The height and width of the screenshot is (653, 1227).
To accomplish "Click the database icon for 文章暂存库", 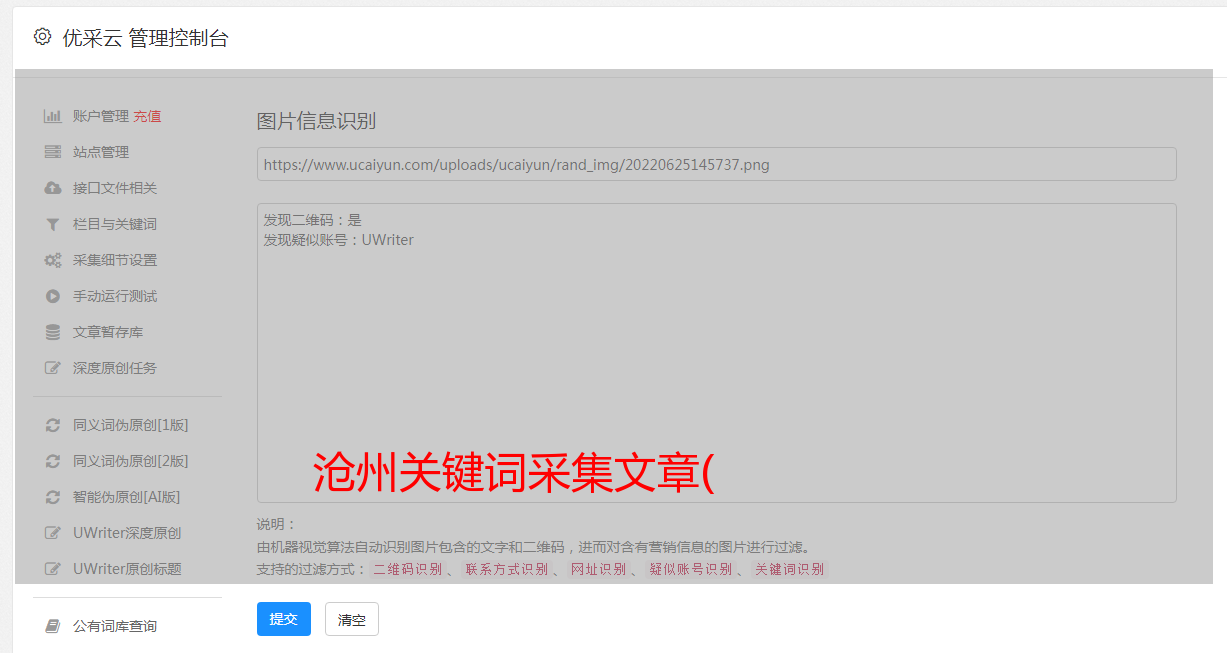I will (x=53, y=332).
